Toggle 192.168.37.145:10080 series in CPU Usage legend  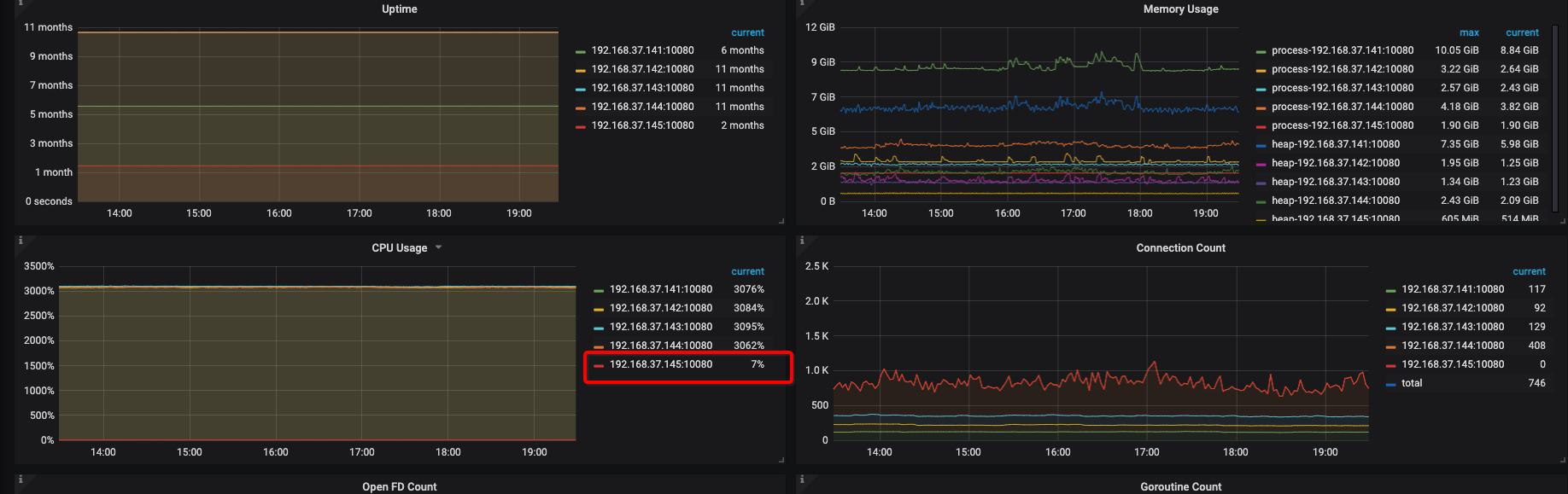coord(660,364)
